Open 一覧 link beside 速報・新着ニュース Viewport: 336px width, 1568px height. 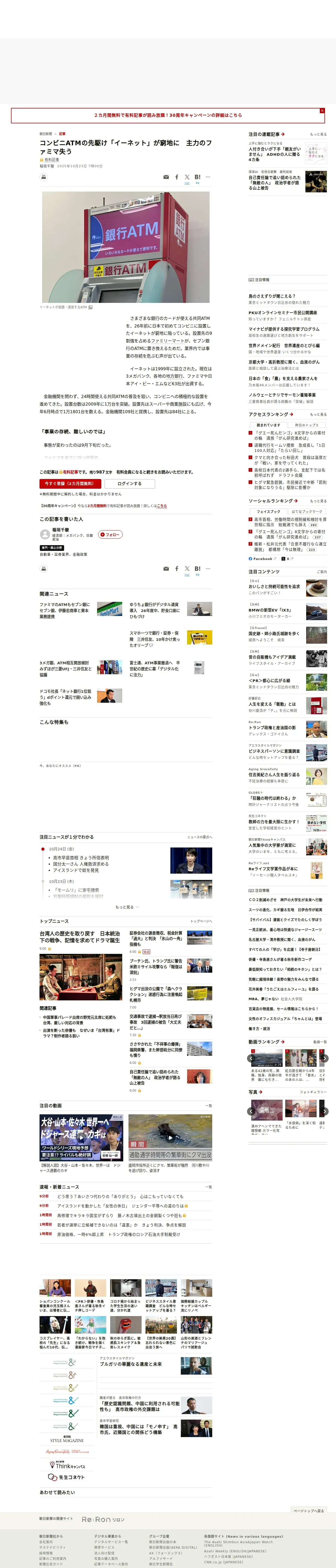point(209,1186)
